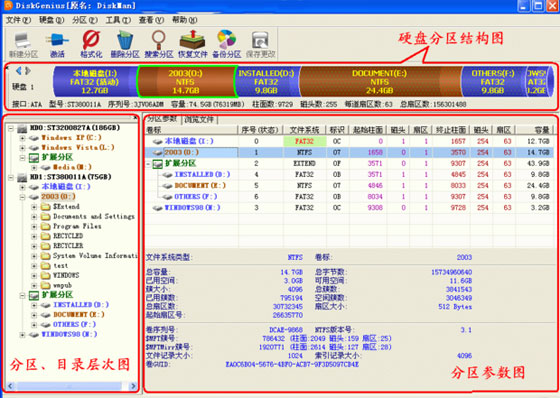
Task: Click the 删除分区 (delete partition) trash icon
Action: (125, 44)
